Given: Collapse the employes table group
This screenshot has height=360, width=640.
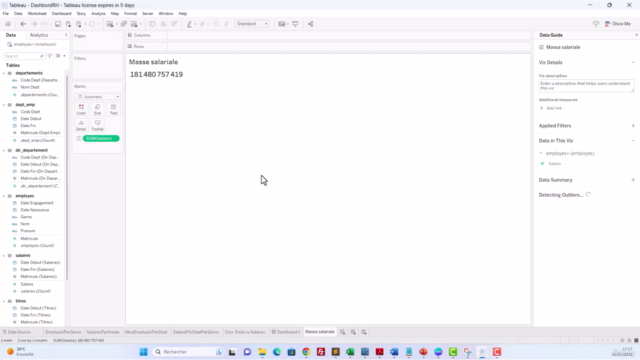Looking at the screenshot, I should click(4, 196).
